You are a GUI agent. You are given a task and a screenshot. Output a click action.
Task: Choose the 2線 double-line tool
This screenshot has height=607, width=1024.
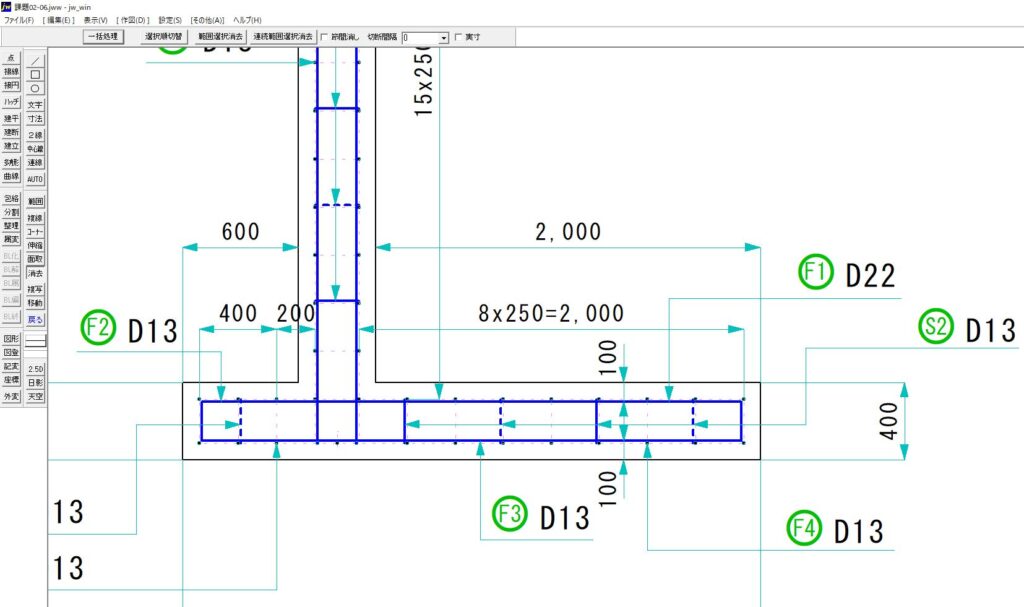click(x=35, y=135)
